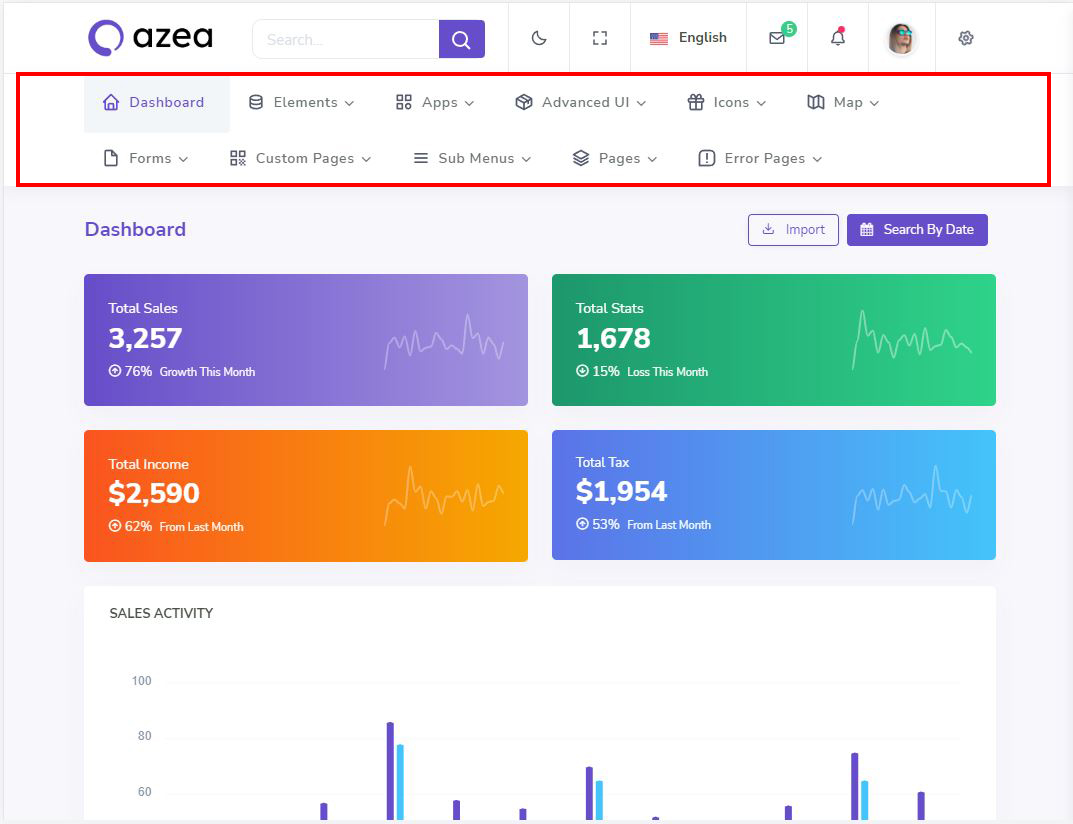Click the Map menu icon
Image resolution: width=1073 pixels, height=824 pixels.
[816, 102]
